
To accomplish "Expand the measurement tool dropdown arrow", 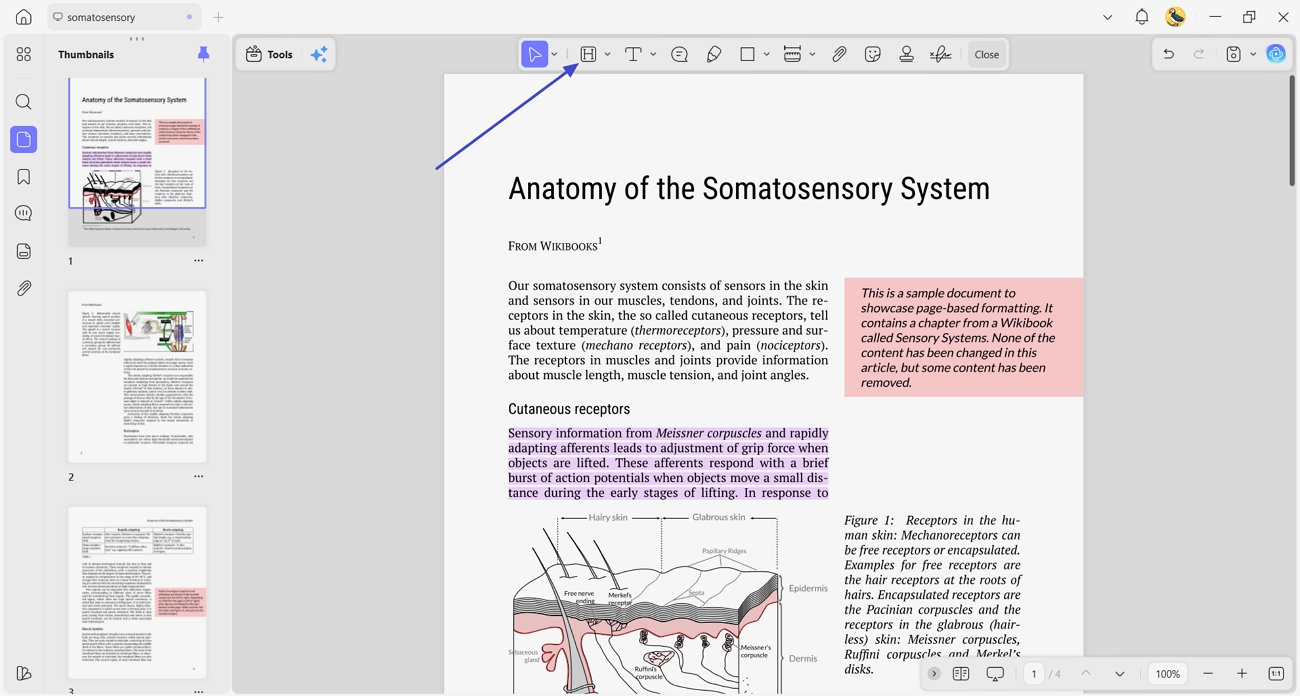I will coord(812,55).
